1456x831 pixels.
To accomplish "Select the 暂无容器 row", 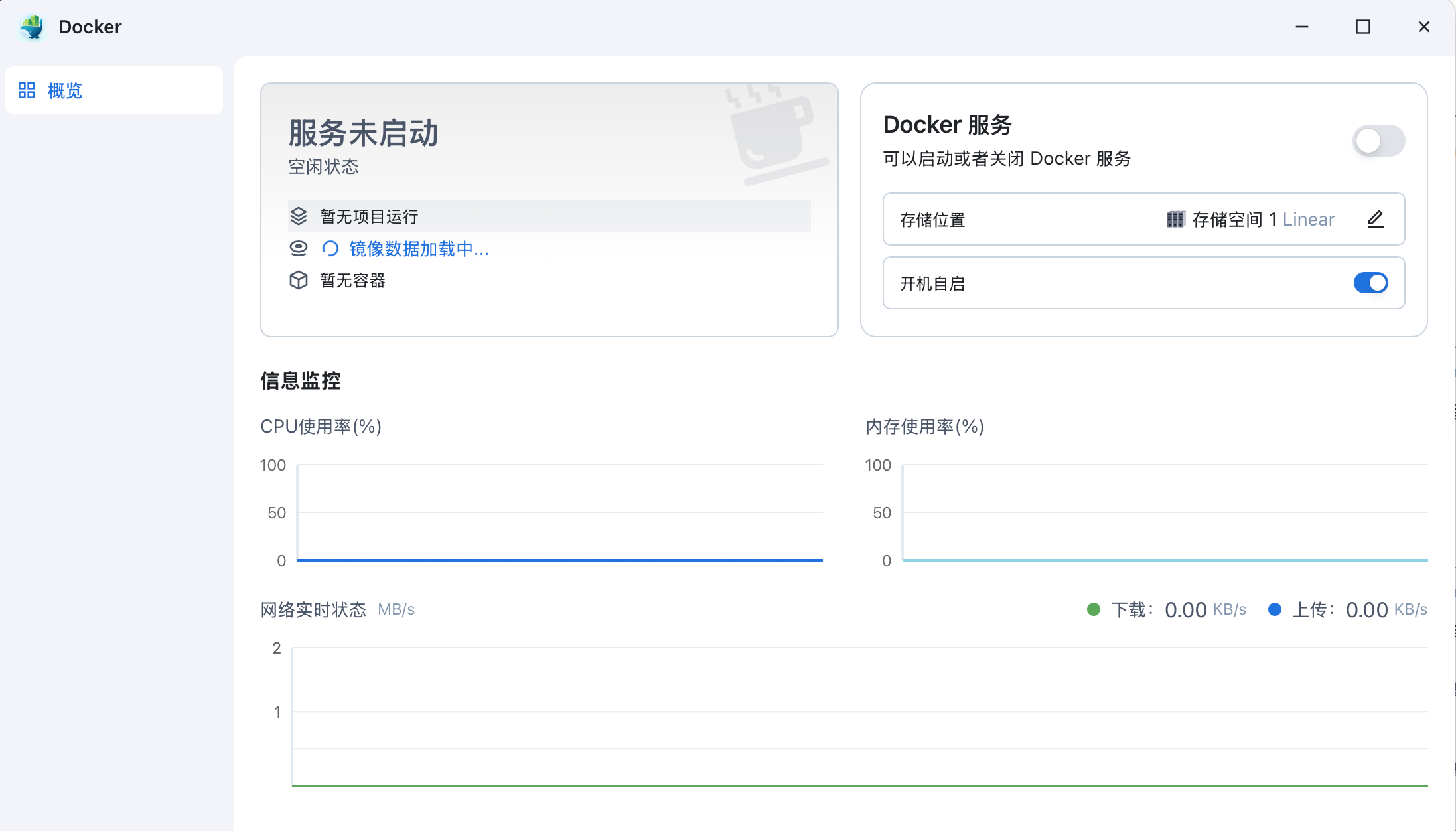I will [549, 280].
